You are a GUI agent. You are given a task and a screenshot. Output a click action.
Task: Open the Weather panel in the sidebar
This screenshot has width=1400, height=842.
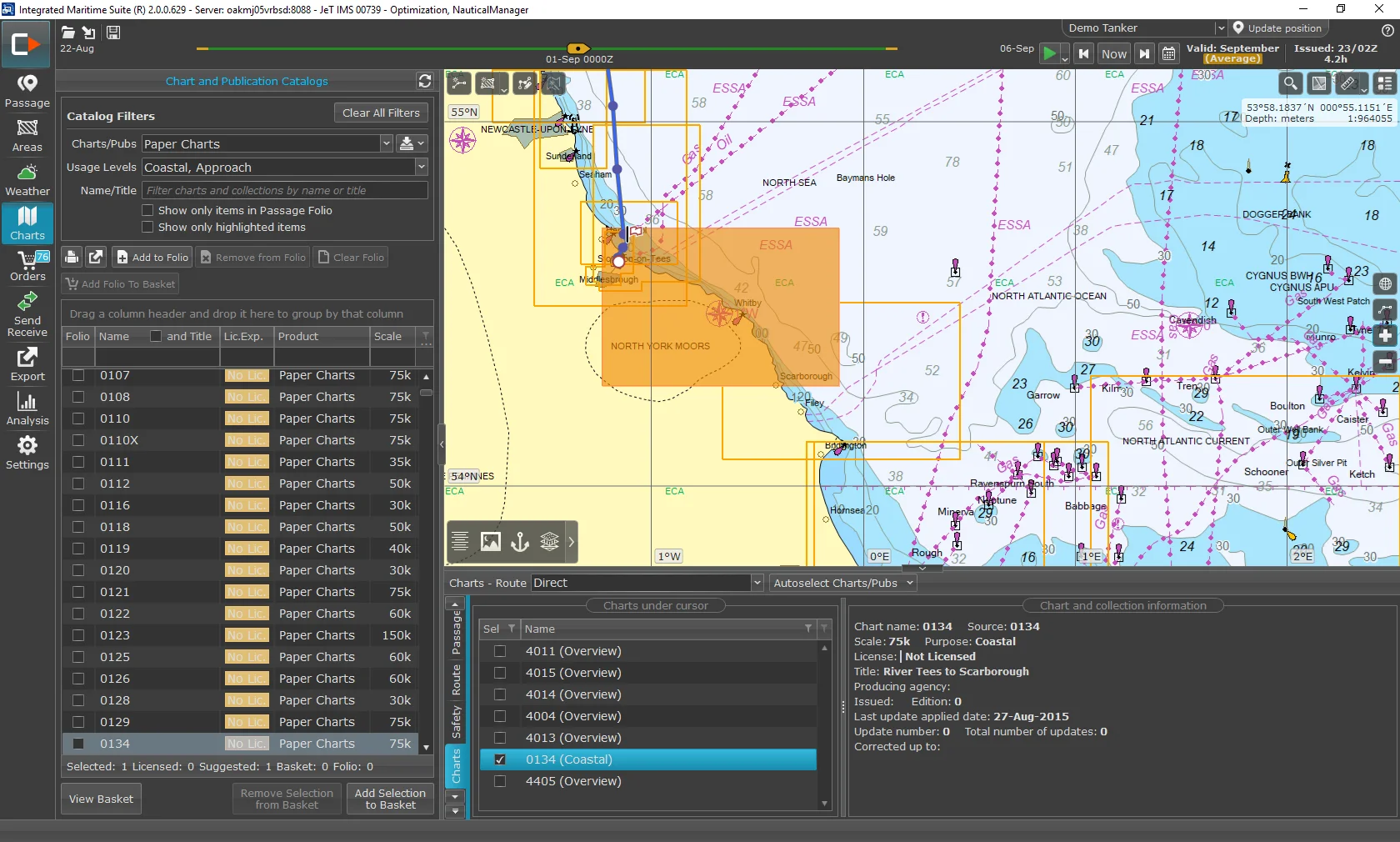pyautogui.click(x=27, y=179)
